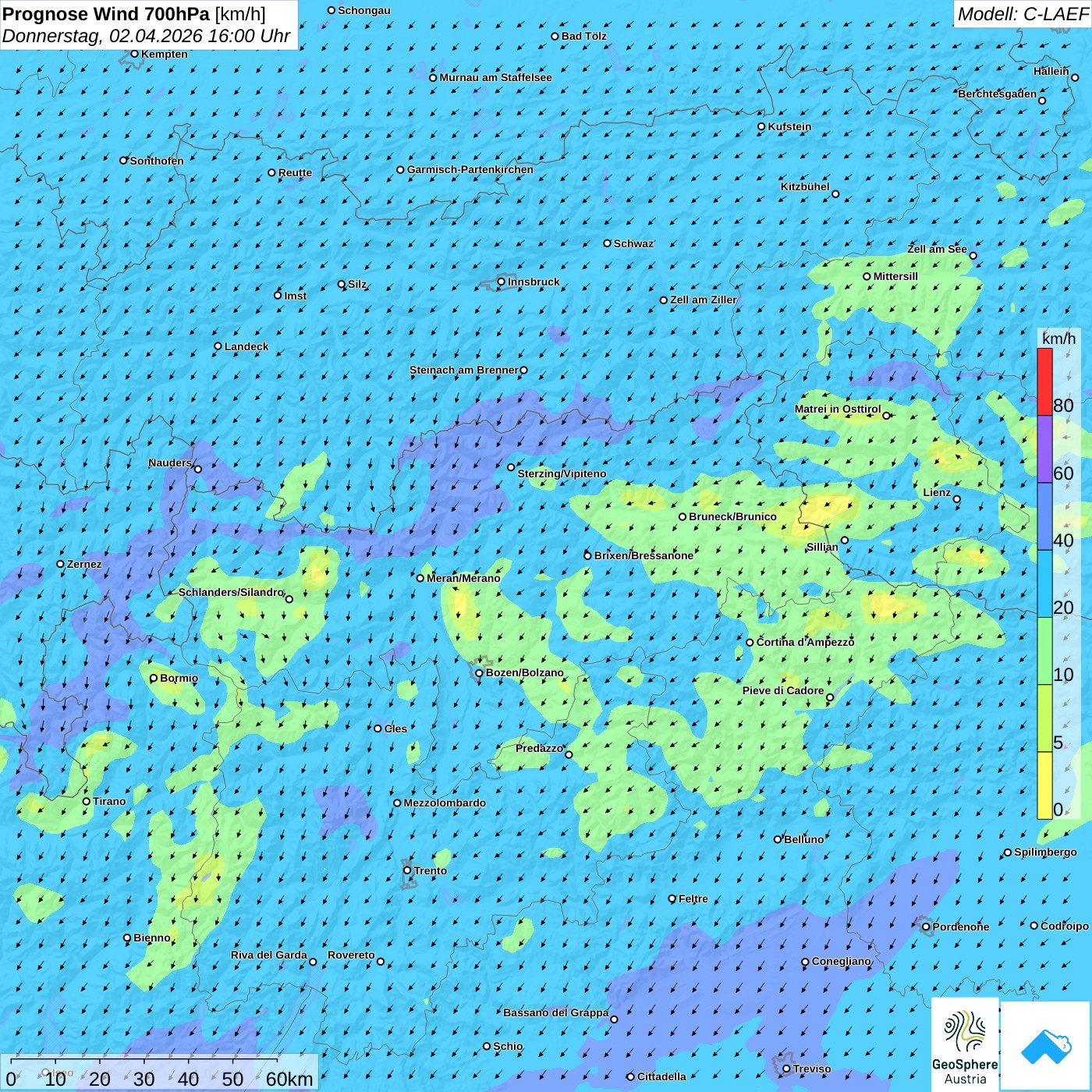Click the Bormio city label

179,678
